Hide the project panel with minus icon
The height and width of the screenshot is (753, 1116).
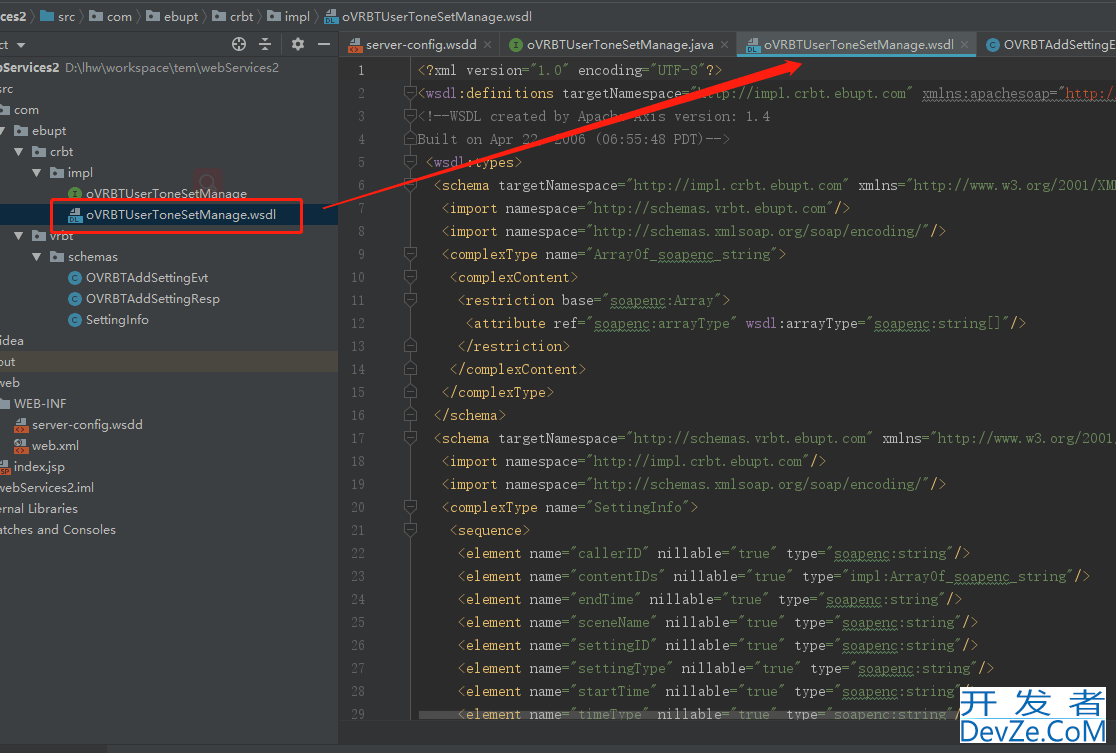tap(324, 44)
